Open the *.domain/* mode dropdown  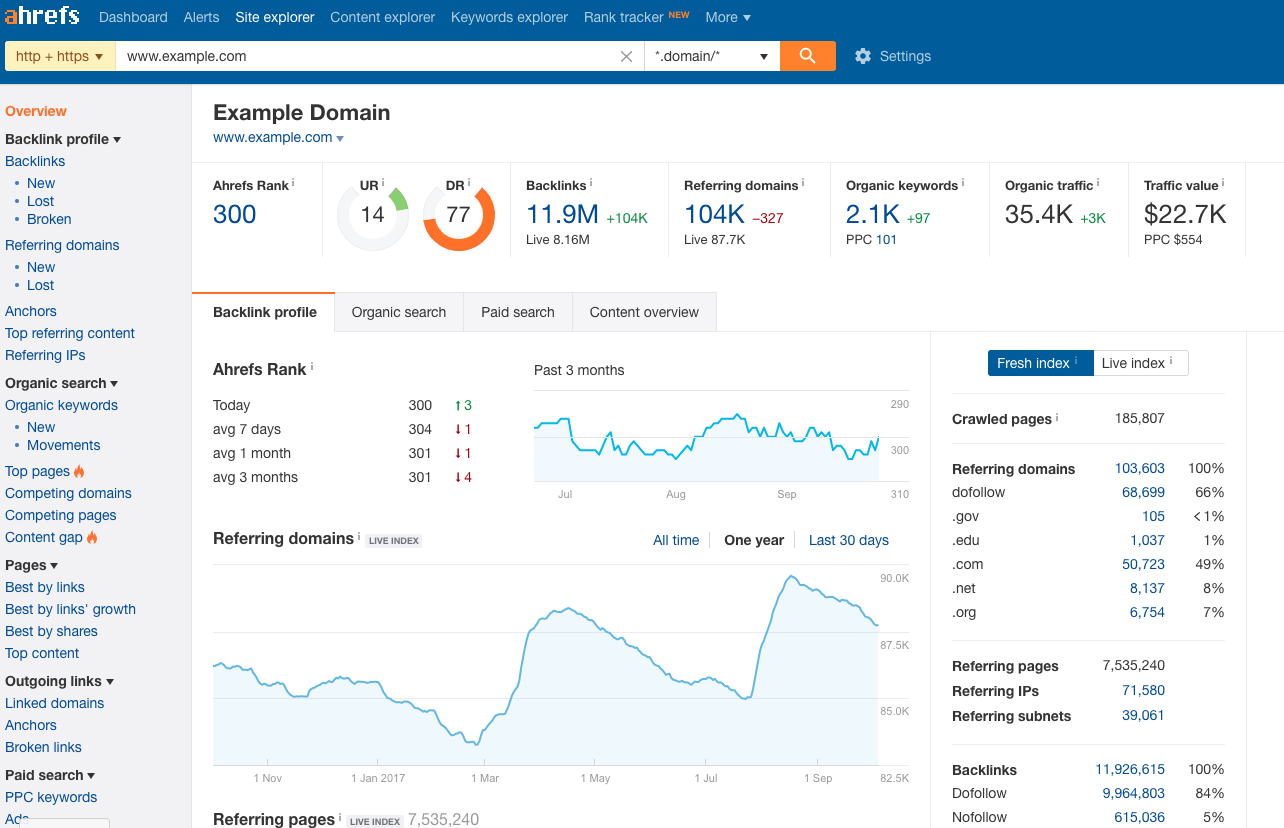(712, 56)
